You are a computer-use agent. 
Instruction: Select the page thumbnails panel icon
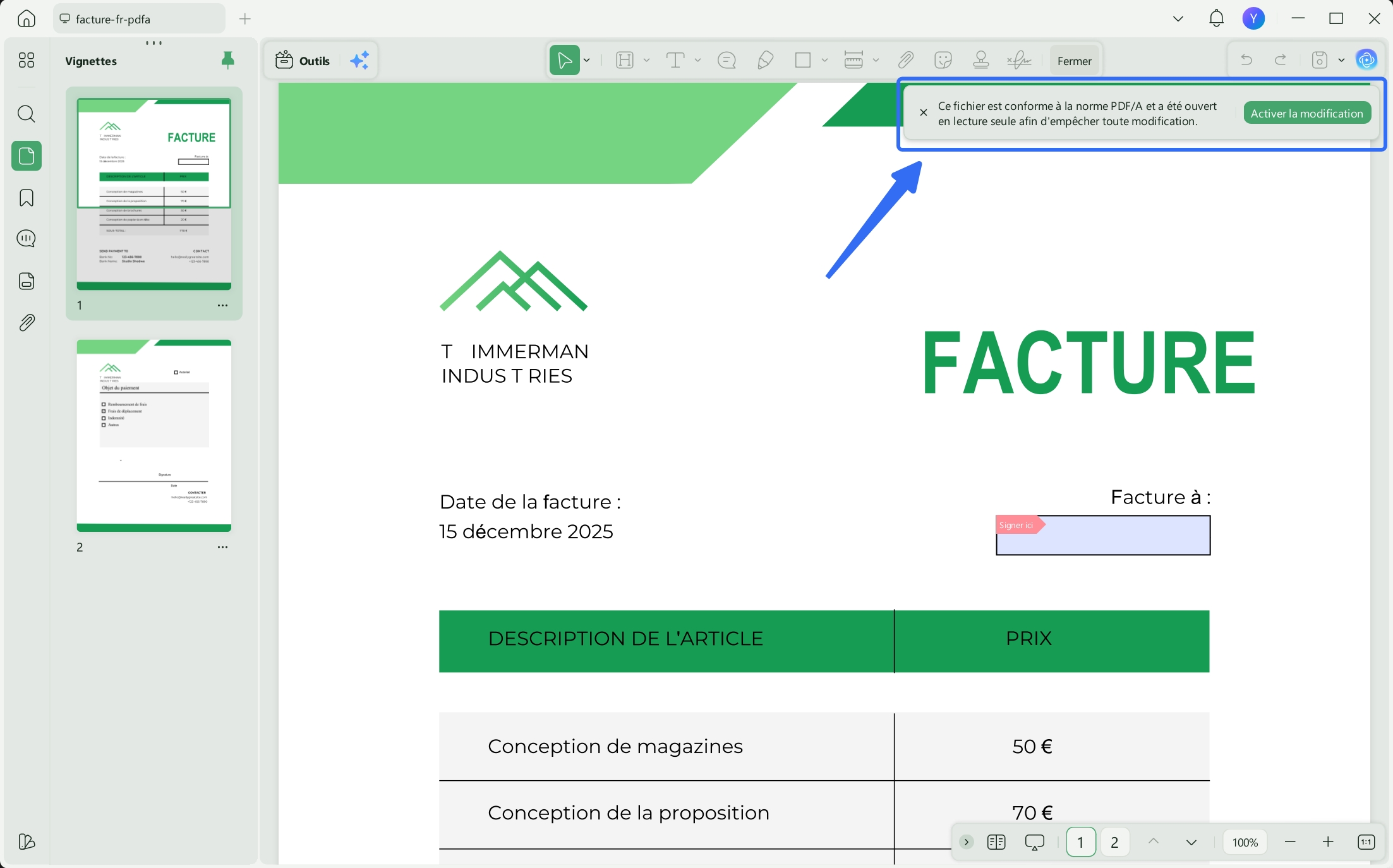coord(27,155)
